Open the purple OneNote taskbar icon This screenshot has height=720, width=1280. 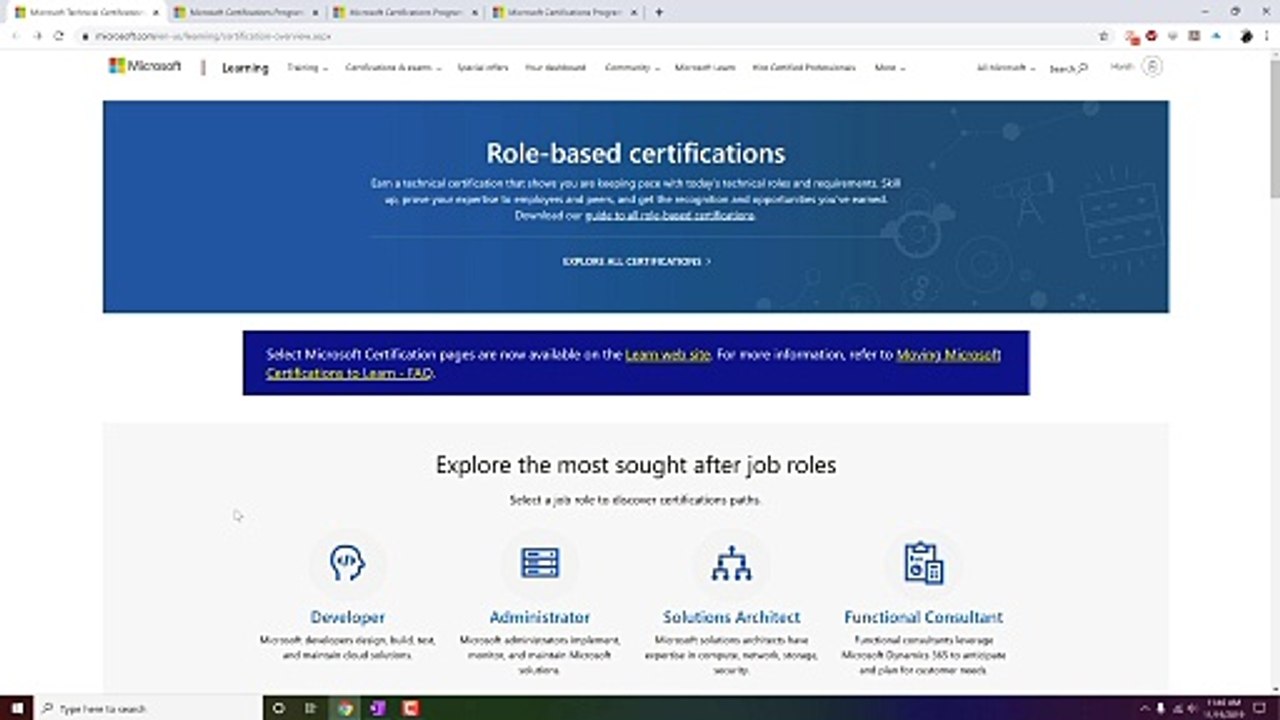[x=377, y=708]
